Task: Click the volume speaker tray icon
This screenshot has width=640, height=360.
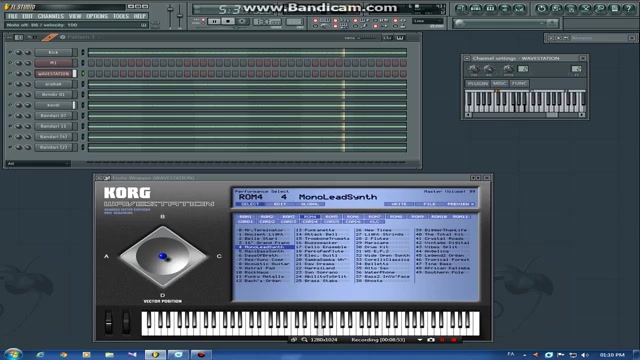Action: point(585,355)
